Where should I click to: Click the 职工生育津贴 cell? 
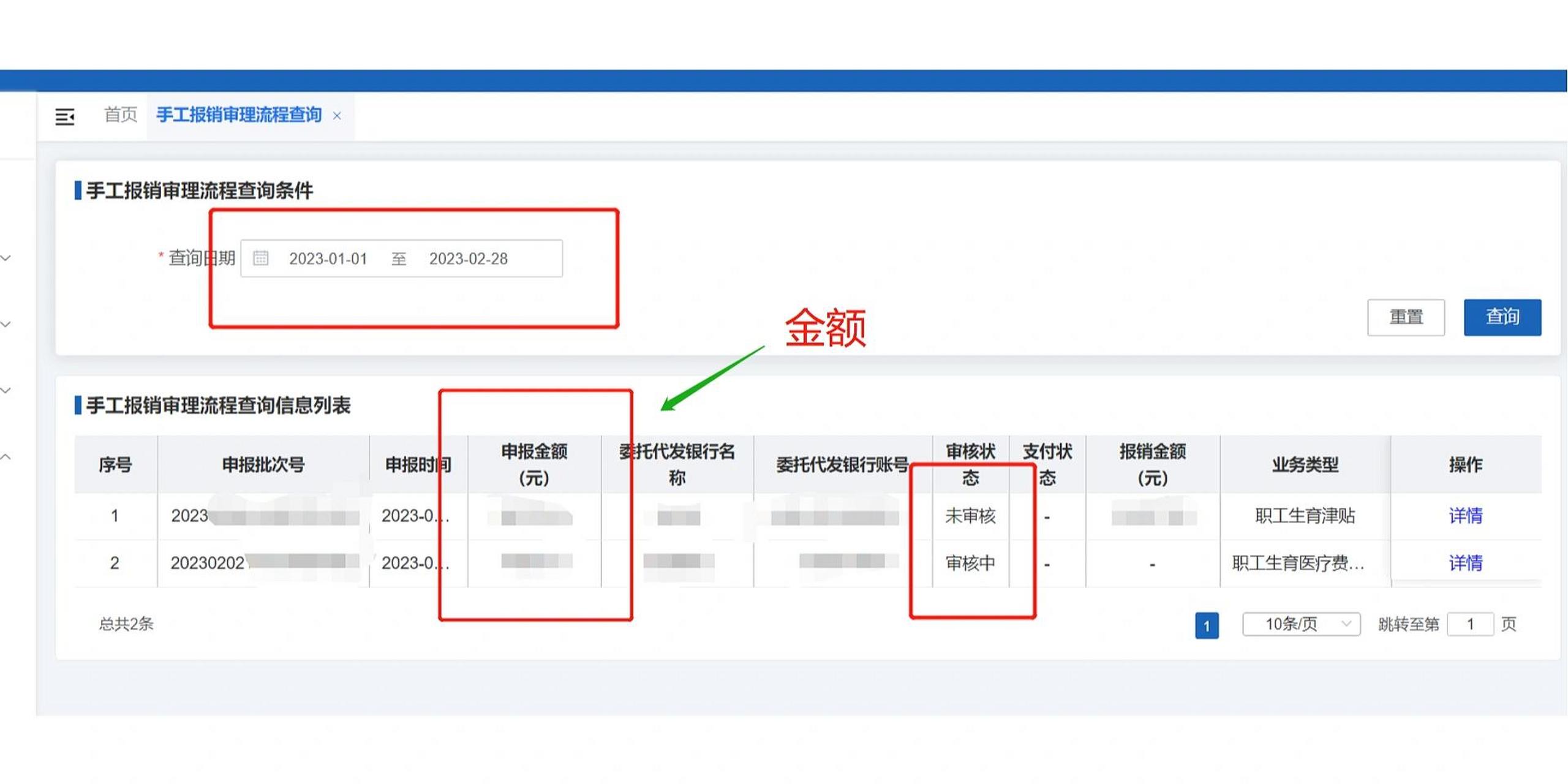point(1305,516)
